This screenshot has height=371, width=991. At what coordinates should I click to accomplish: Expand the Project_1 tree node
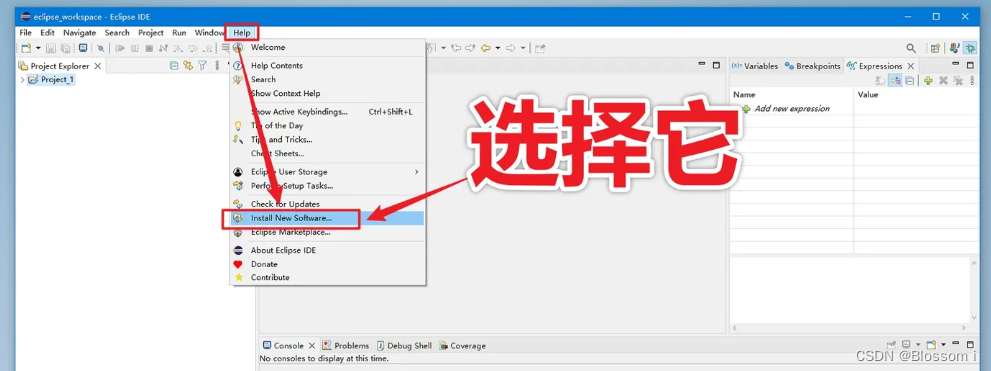click(23, 80)
